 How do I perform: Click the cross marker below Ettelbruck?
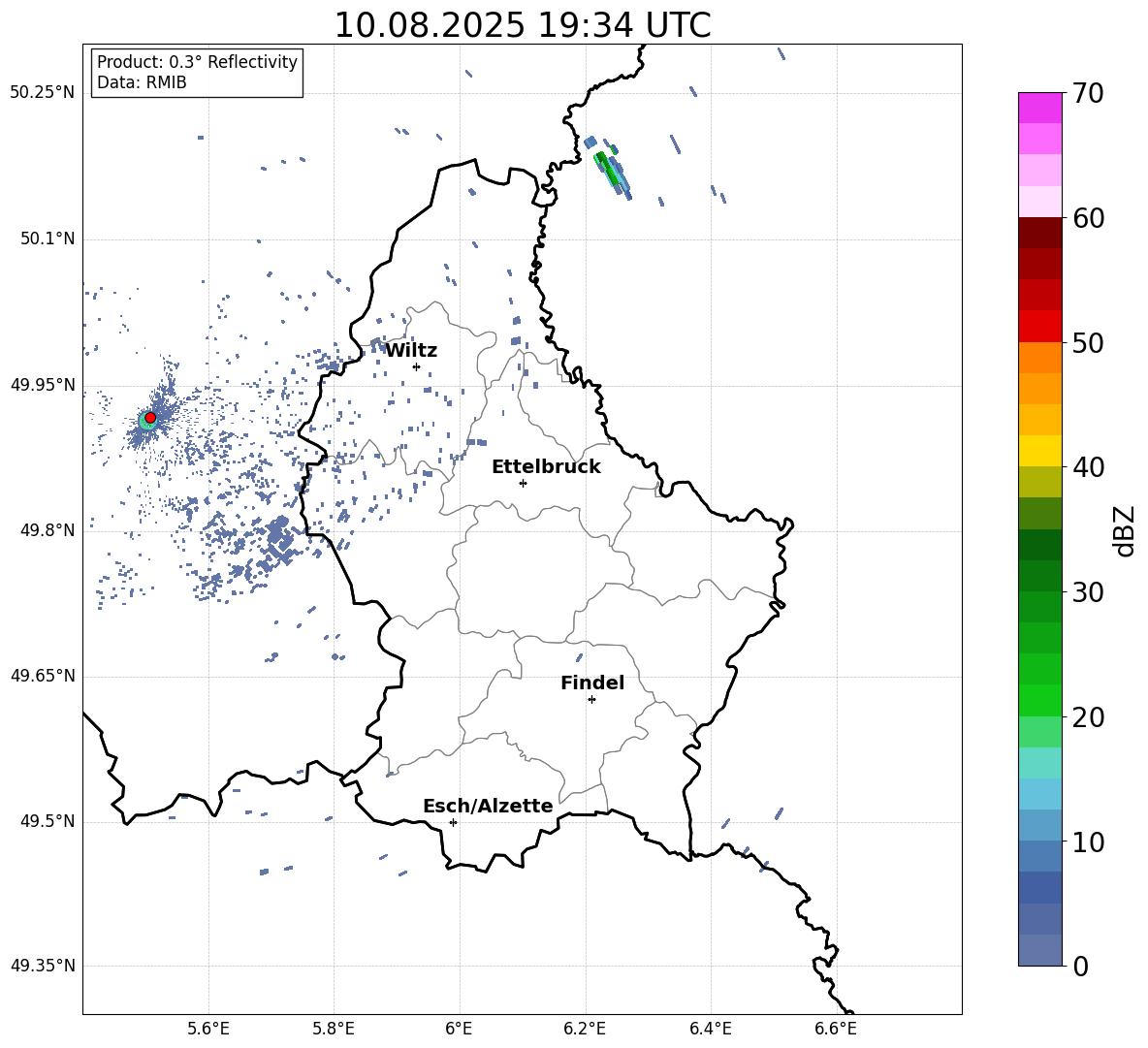tap(523, 483)
